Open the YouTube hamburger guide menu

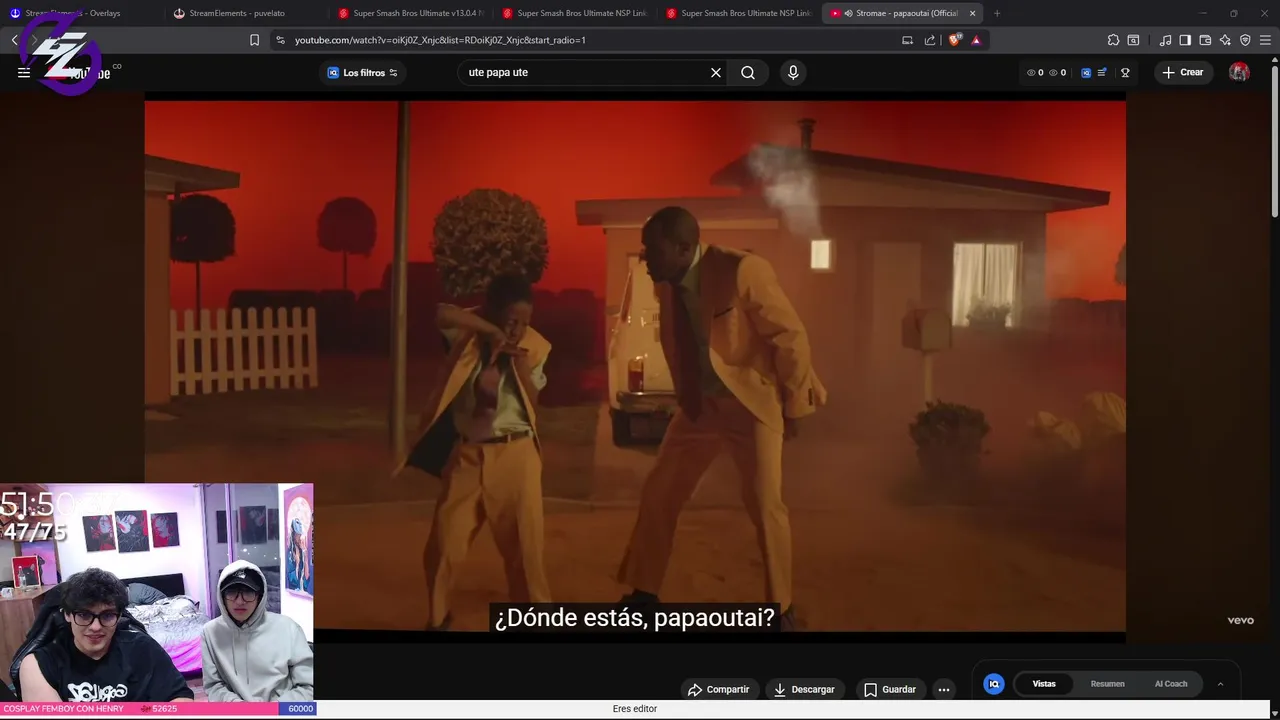24,73
